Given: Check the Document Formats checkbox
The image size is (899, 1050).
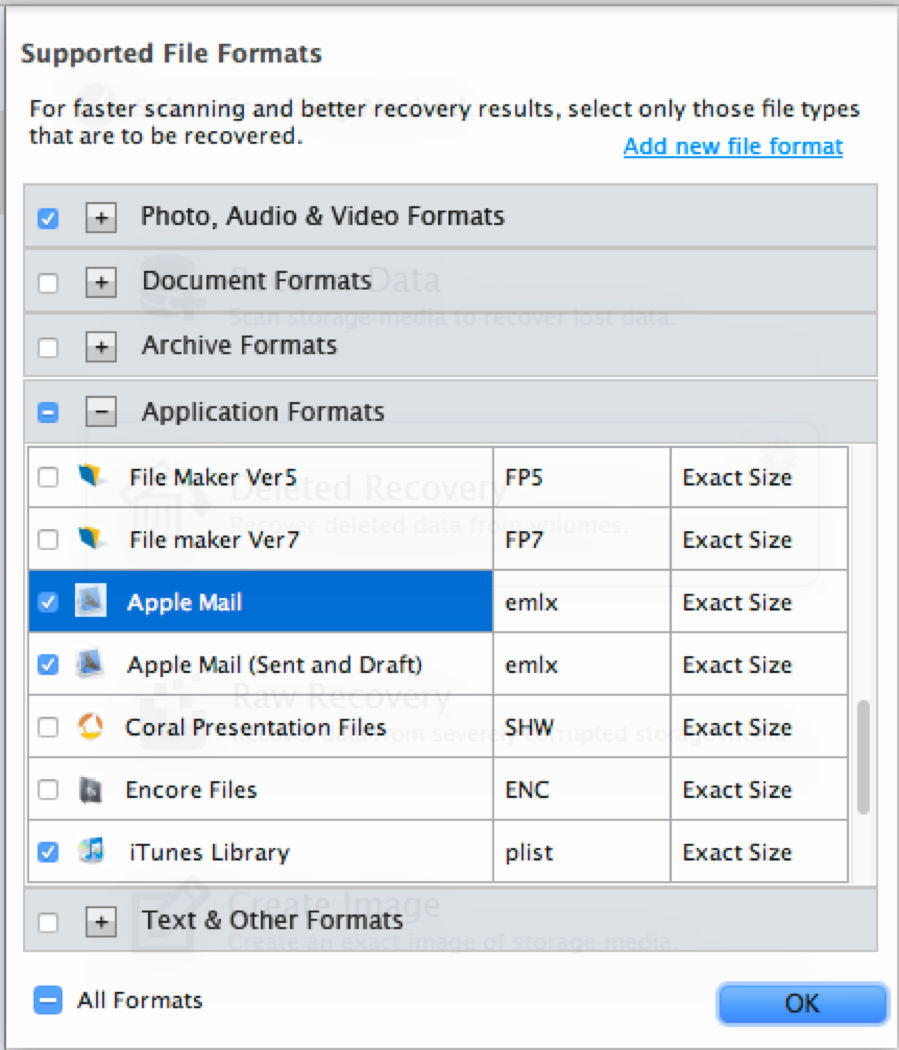Looking at the screenshot, I should 48,283.
